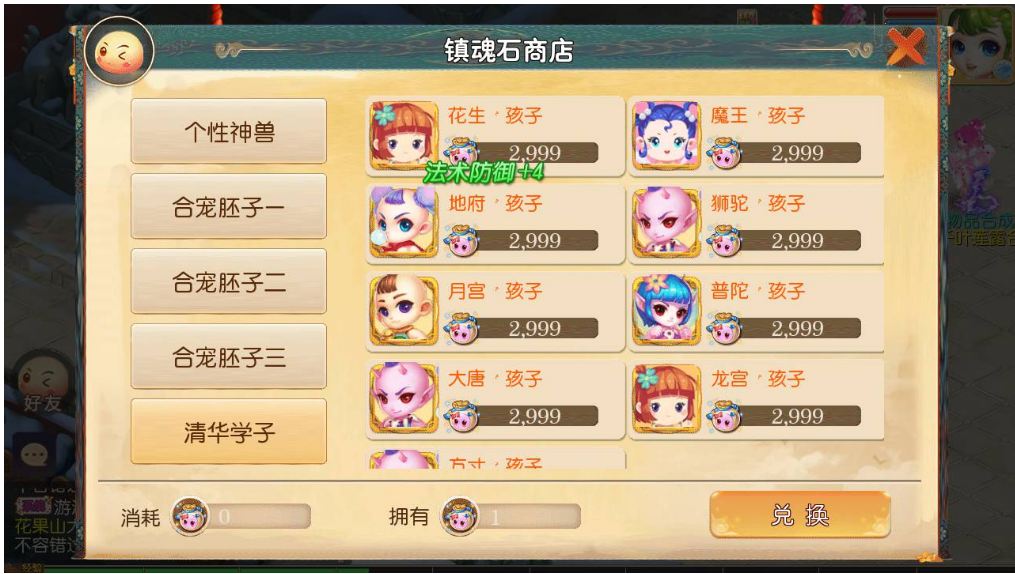Choose the 地府·孩子 avatar icon
Viewport: 1015px width, 574px height.
pyautogui.click(x=404, y=223)
